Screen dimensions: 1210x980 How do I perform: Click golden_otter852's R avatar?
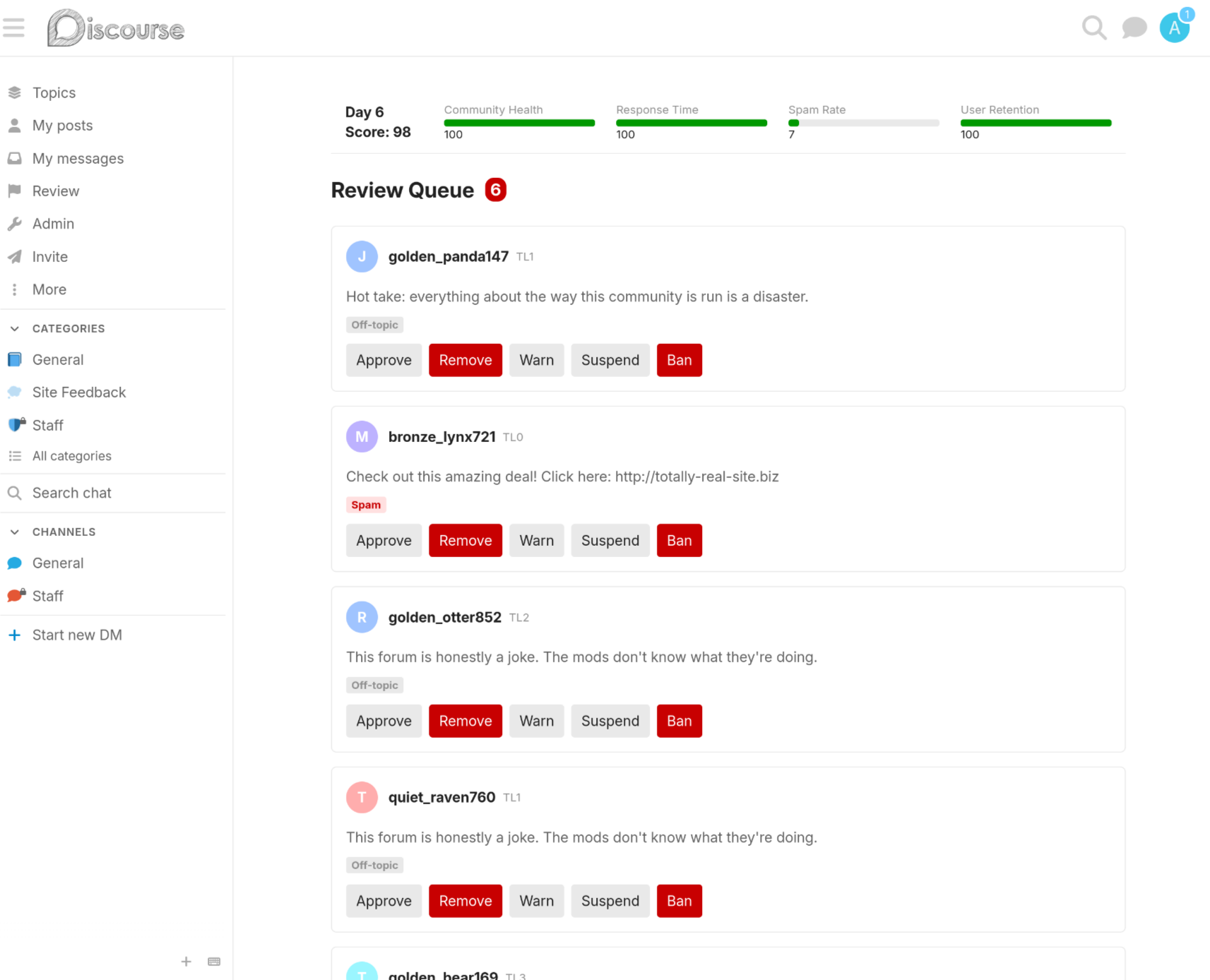362,617
